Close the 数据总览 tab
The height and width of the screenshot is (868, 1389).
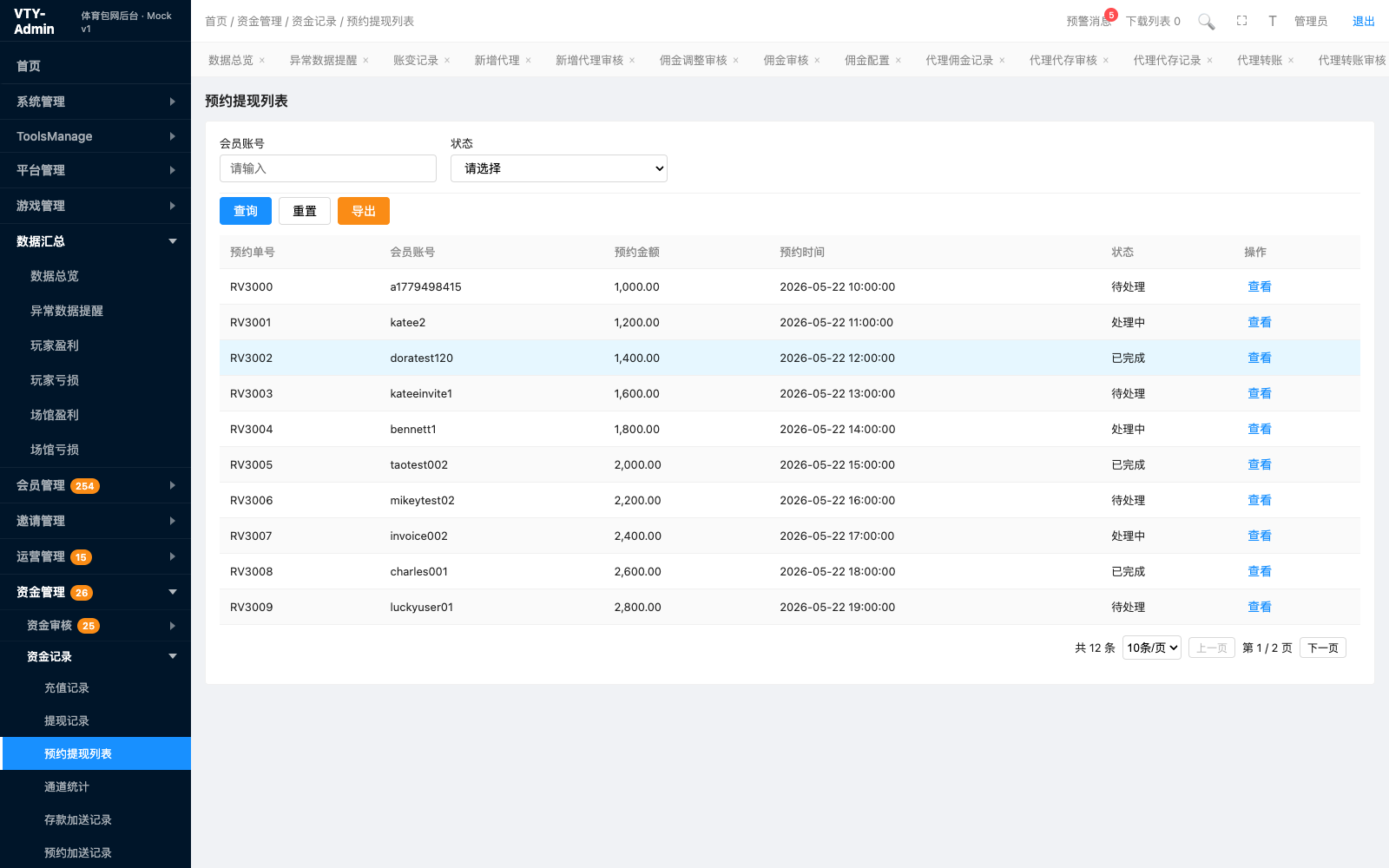click(262, 61)
